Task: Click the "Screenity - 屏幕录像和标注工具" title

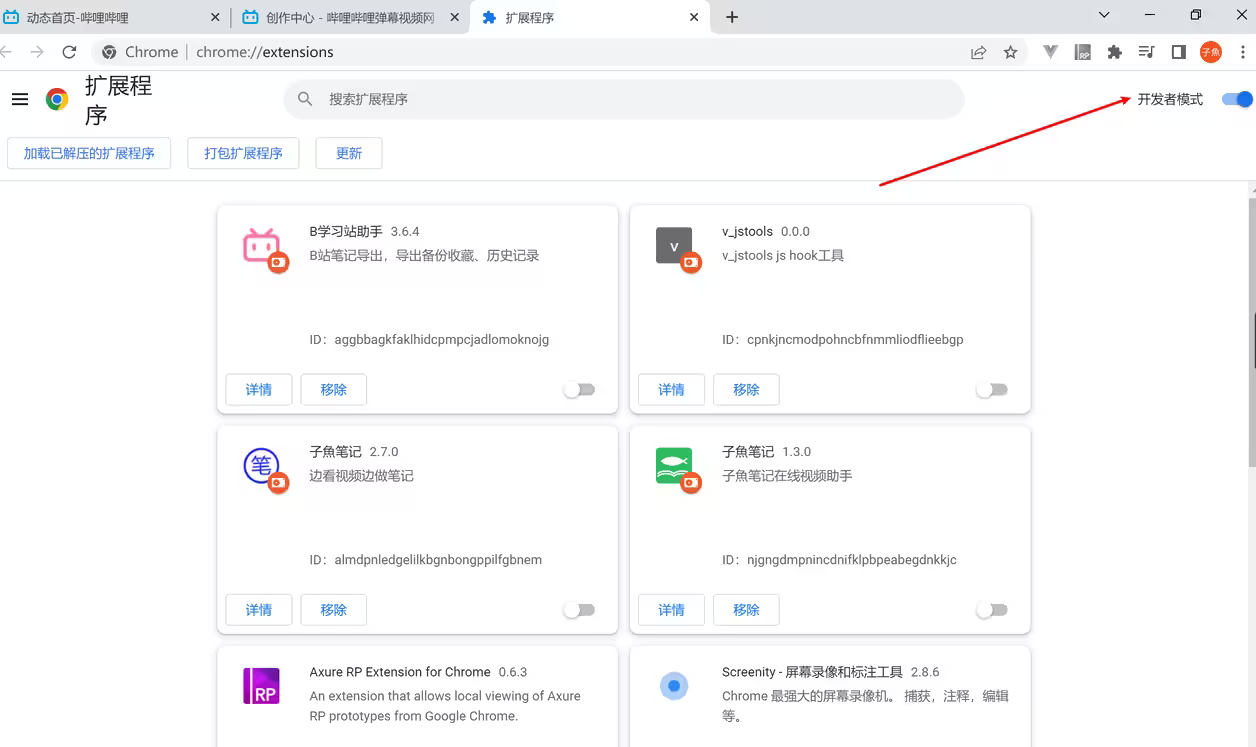Action: 812,672
